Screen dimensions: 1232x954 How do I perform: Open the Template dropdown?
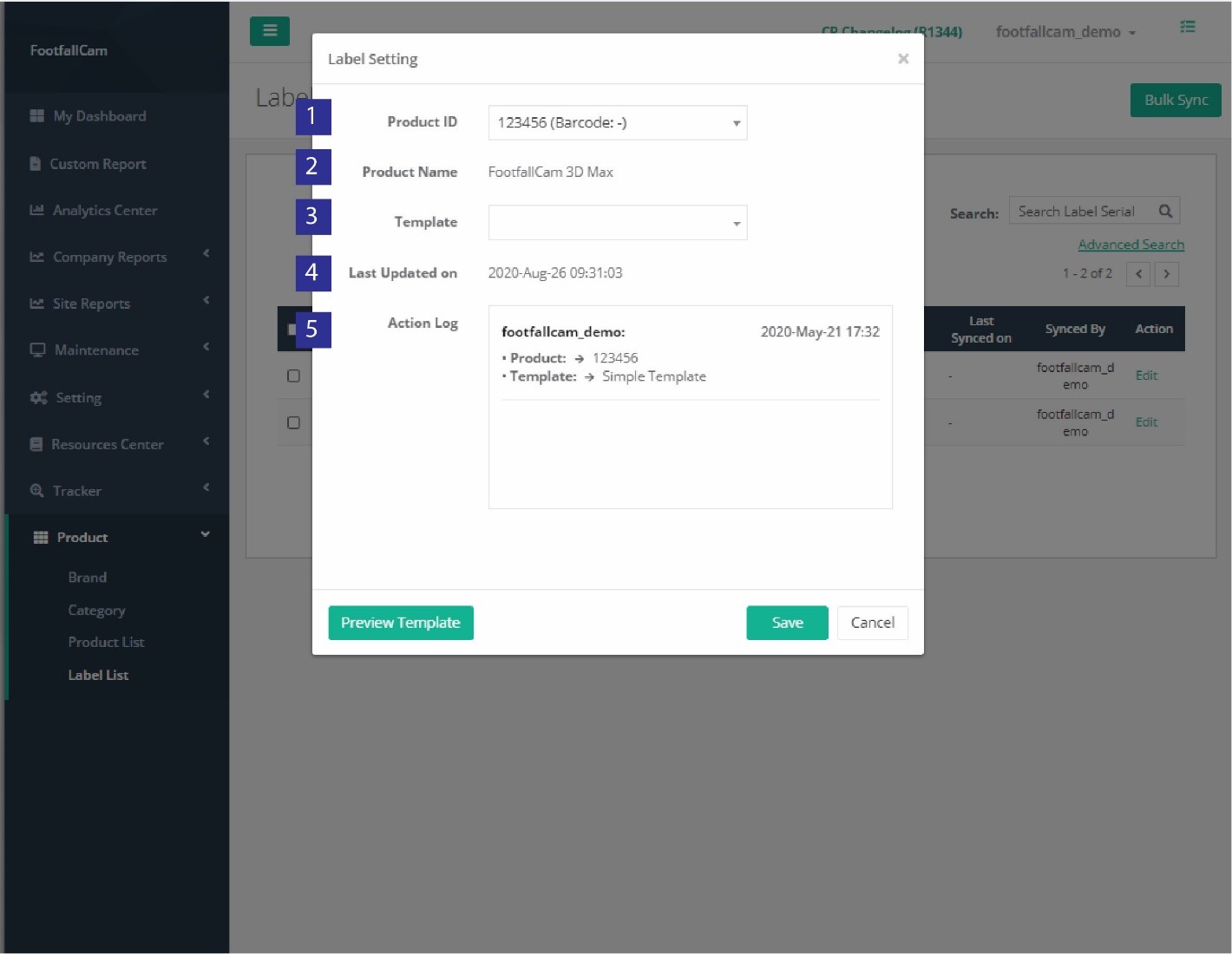(x=617, y=223)
